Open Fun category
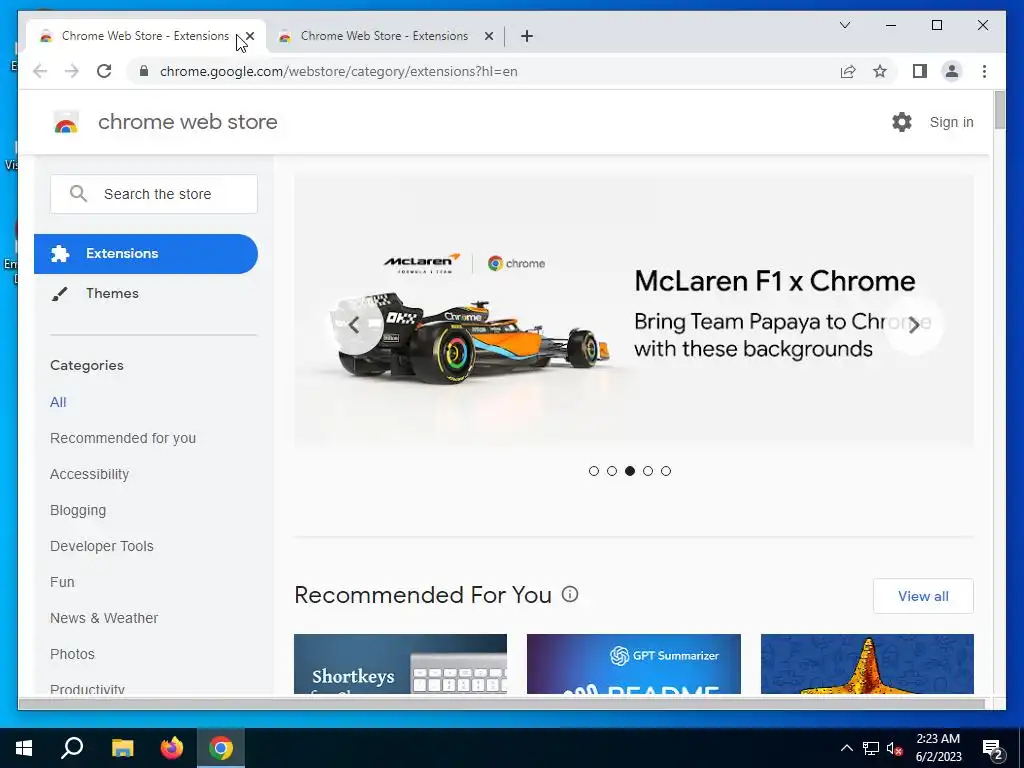 [x=62, y=582]
